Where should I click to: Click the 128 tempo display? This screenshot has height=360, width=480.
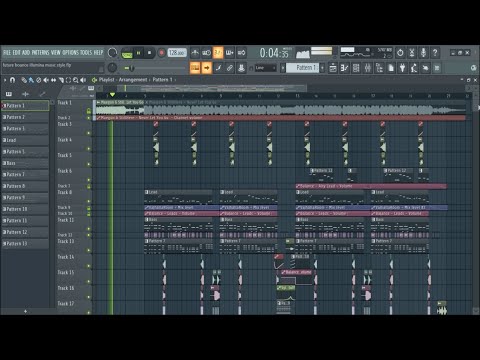click(177, 53)
